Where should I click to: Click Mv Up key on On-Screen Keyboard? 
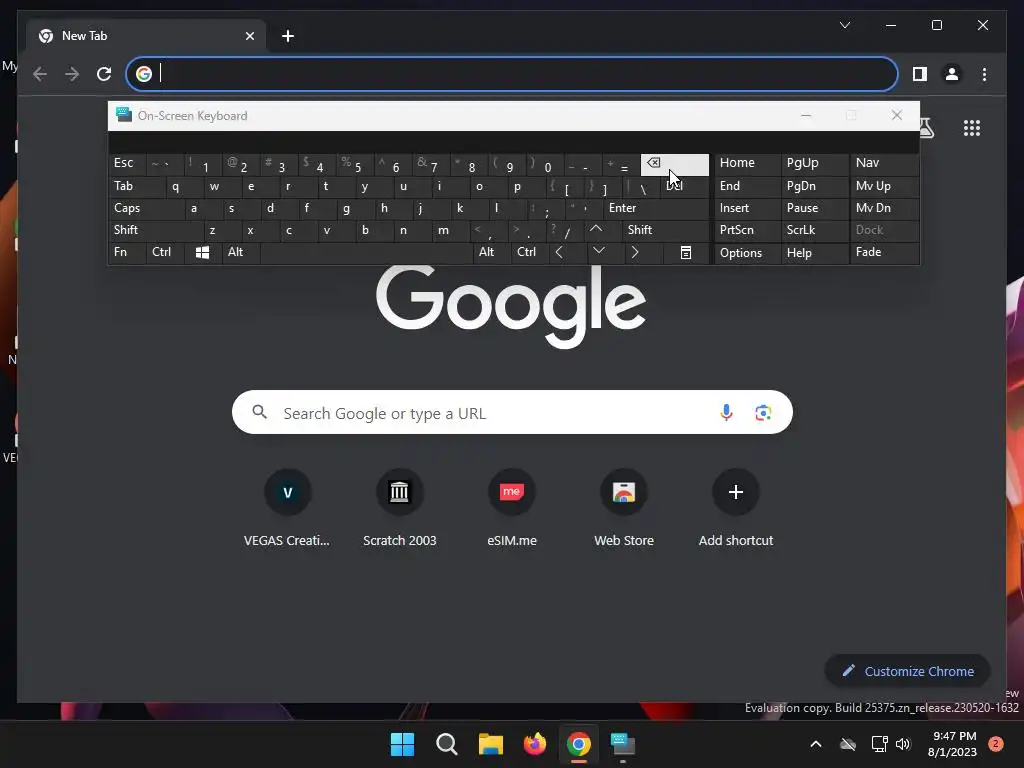(884, 187)
